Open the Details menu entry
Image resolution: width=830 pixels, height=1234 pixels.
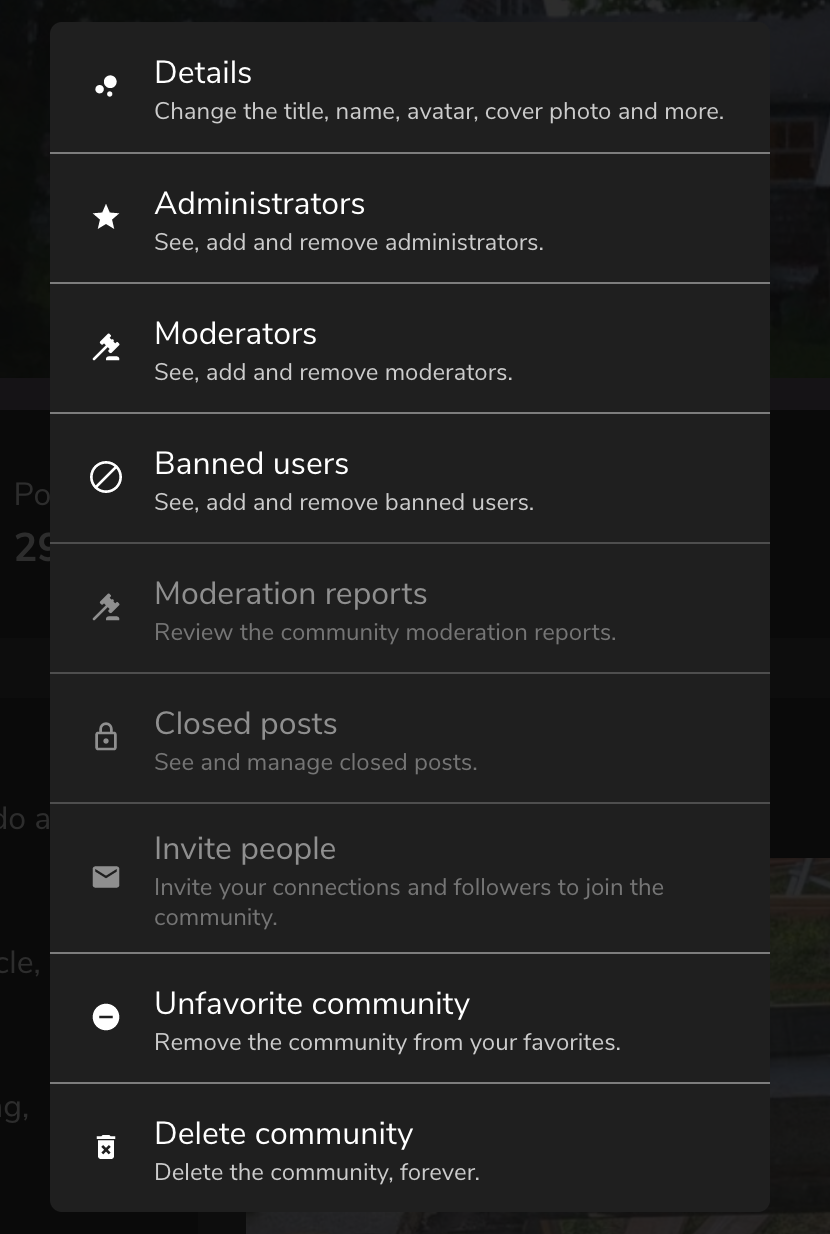[x=410, y=88]
